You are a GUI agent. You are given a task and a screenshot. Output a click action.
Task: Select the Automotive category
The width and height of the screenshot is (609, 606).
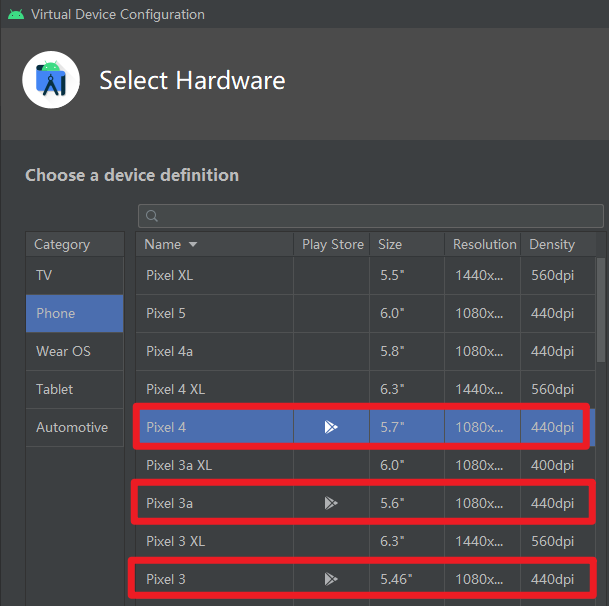tap(75, 427)
